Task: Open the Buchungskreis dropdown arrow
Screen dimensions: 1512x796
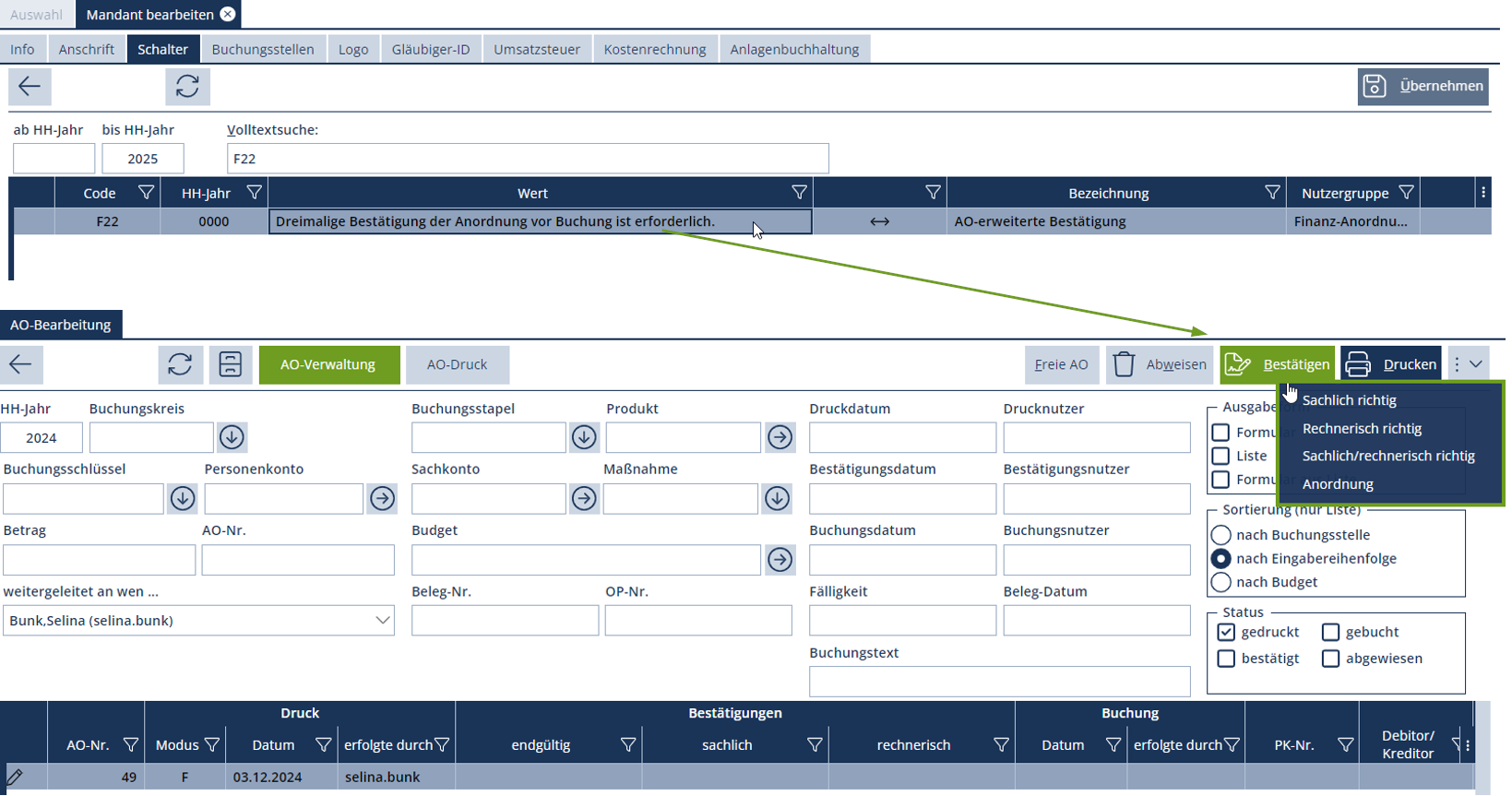Action: click(x=232, y=437)
